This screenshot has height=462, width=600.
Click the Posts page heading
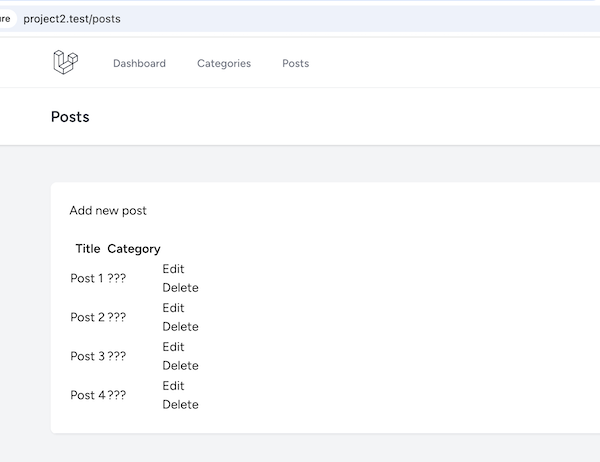point(70,117)
